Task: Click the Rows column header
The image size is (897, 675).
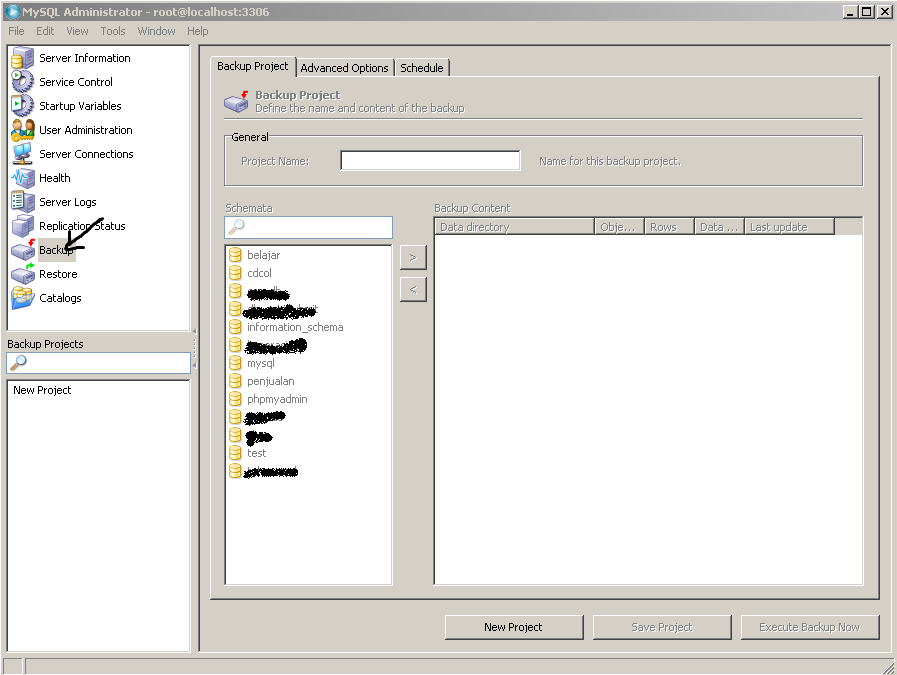Action: pyautogui.click(x=669, y=227)
